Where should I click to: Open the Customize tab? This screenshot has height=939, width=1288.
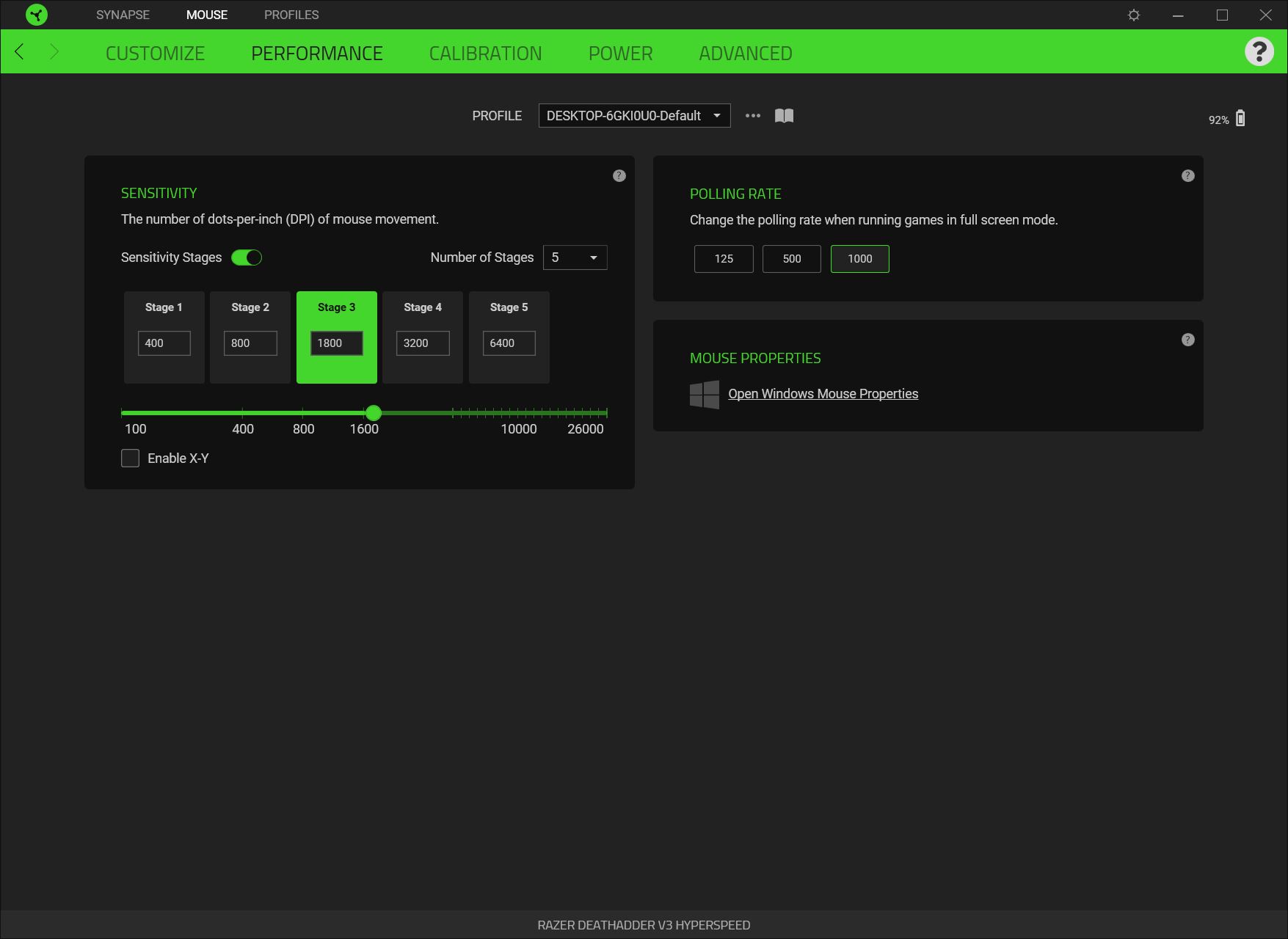point(155,53)
